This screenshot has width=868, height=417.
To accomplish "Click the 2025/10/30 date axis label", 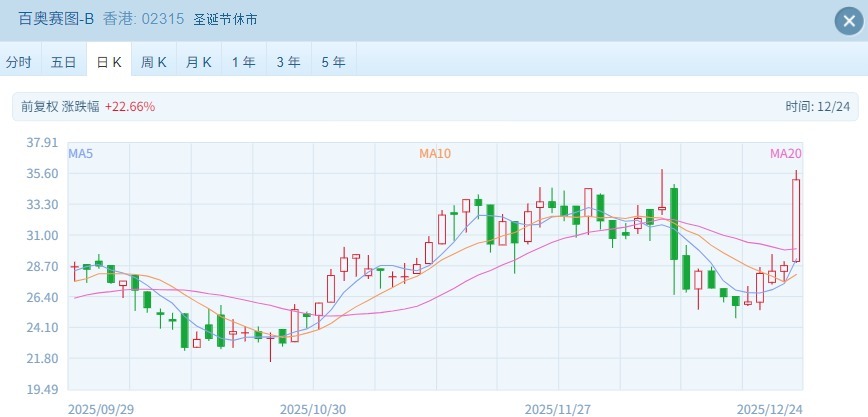I will click(313, 409).
